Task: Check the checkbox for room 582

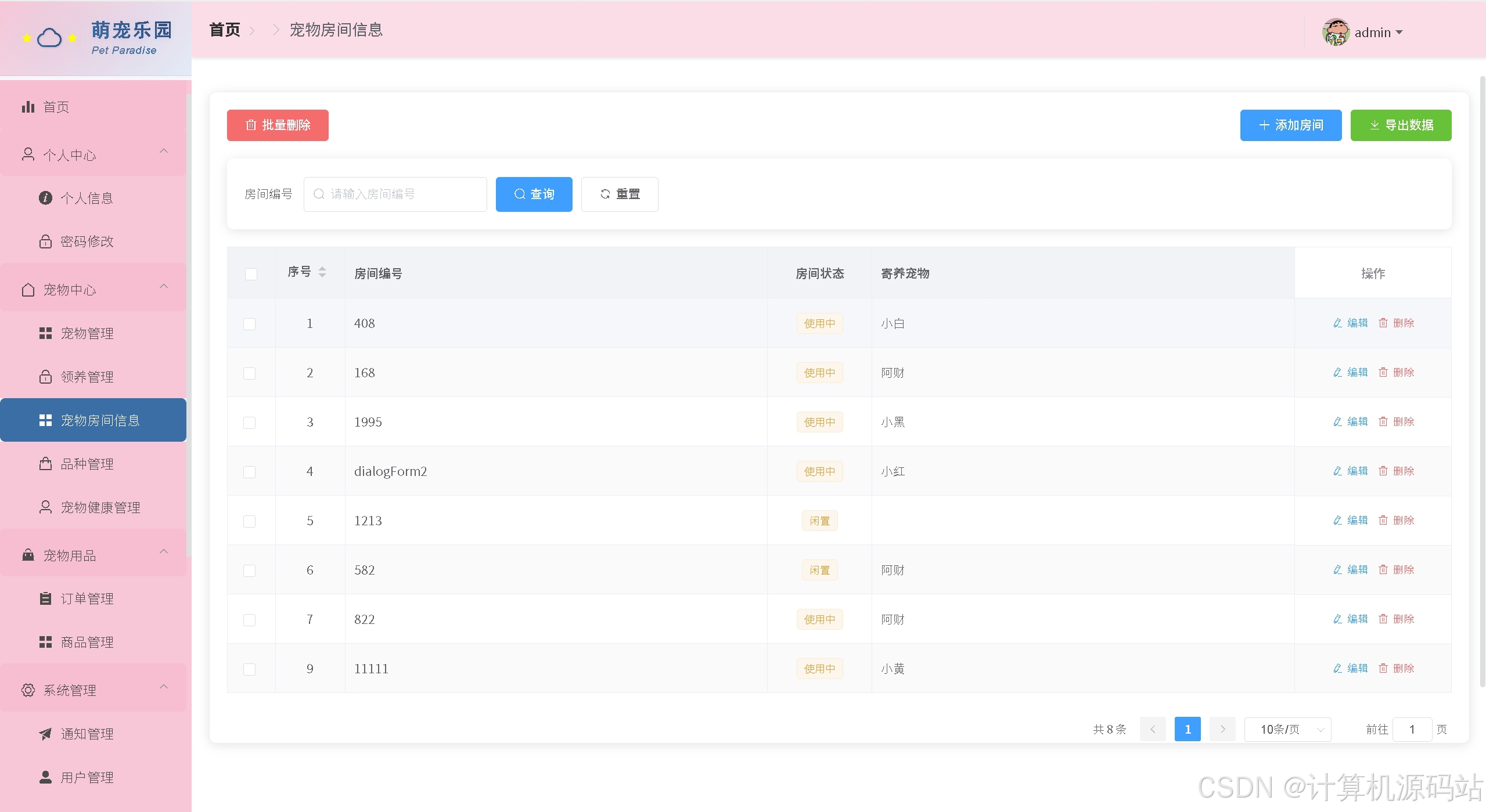Action: [x=249, y=571]
